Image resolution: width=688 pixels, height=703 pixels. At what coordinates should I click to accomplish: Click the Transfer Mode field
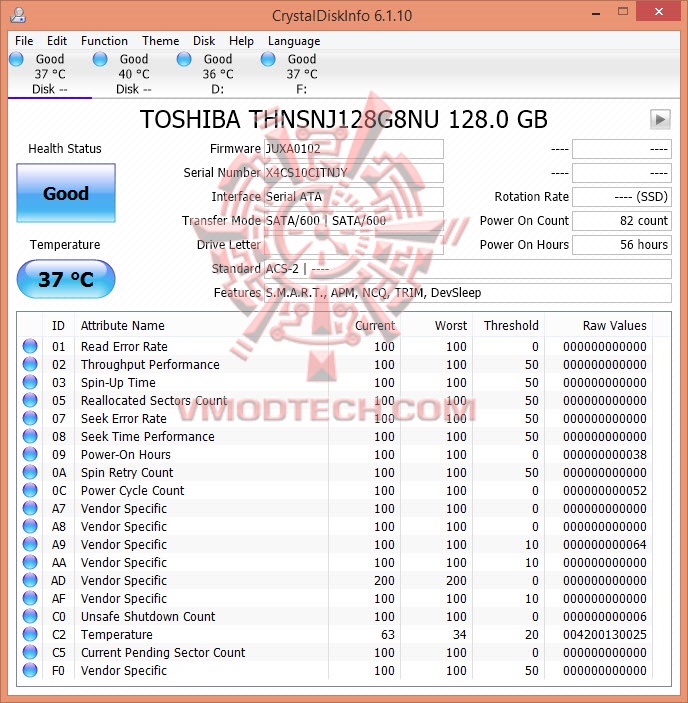[354, 221]
